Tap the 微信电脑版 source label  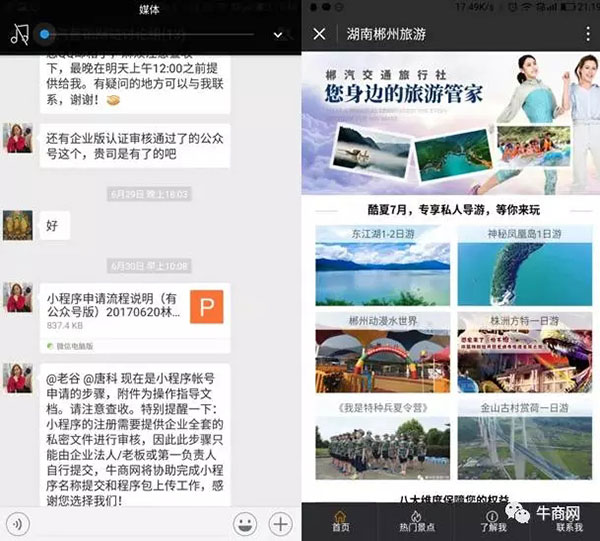click(x=75, y=346)
